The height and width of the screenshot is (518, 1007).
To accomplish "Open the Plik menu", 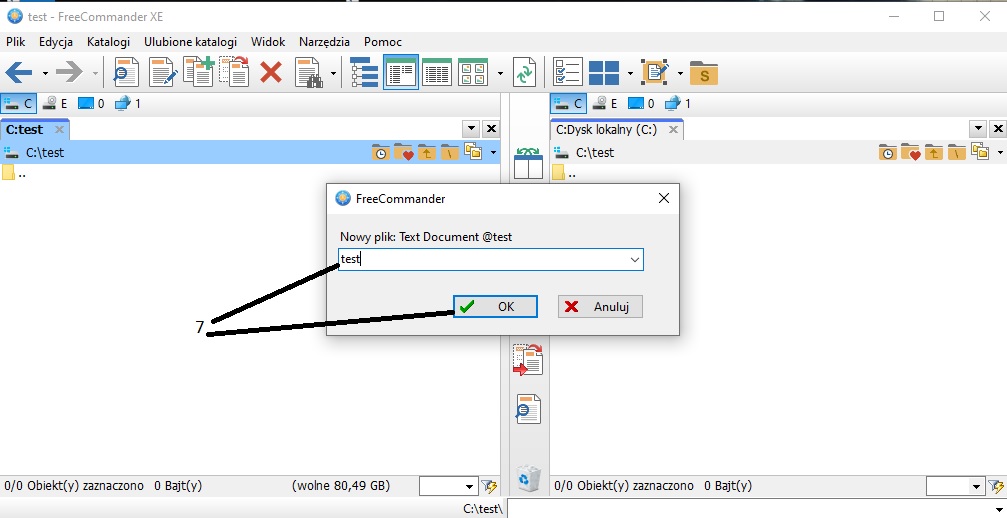I will [x=15, y=42].
